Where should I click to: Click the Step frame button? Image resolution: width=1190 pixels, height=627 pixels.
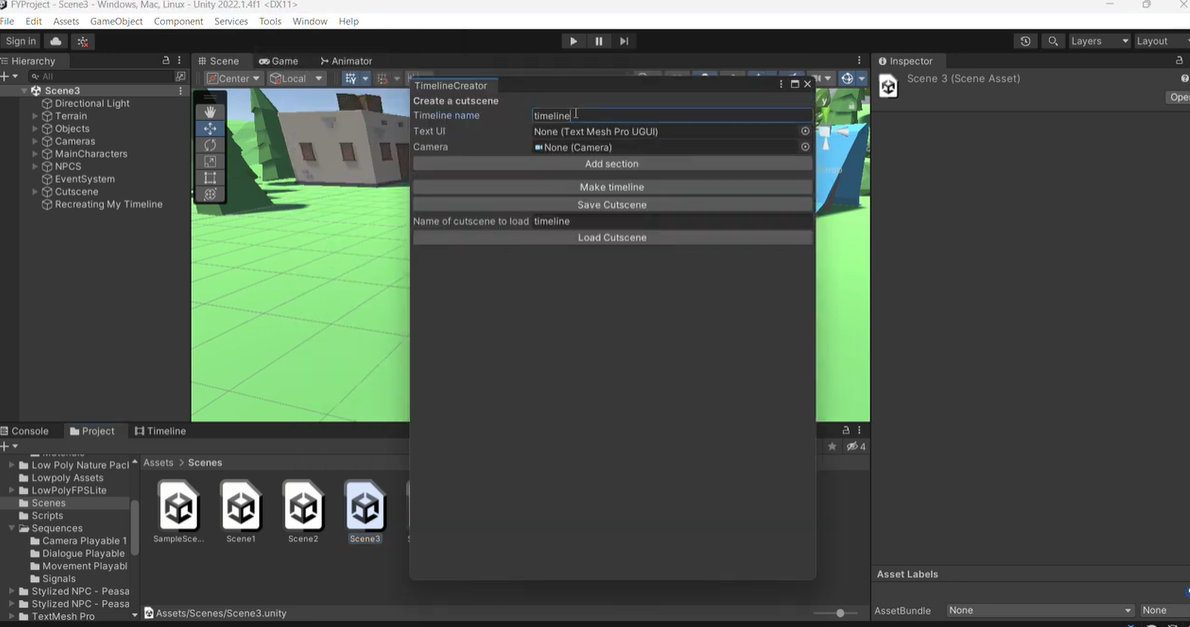624,41
